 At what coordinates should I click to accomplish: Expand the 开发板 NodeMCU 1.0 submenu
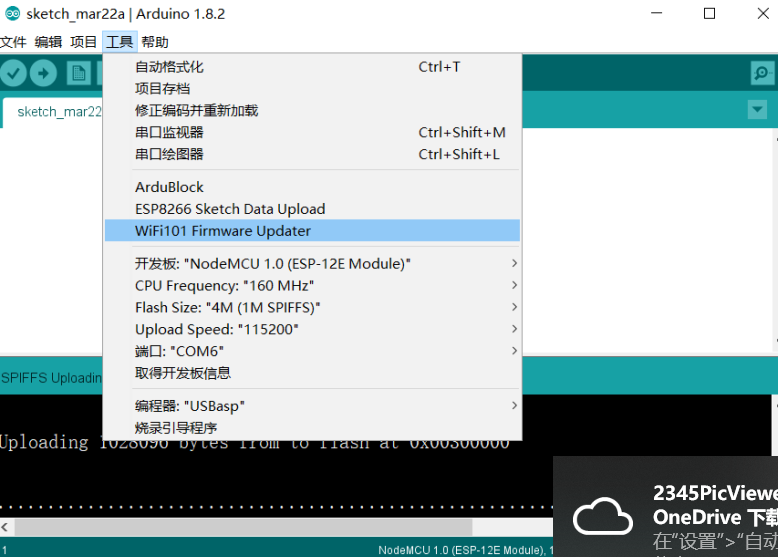(313, 263)
